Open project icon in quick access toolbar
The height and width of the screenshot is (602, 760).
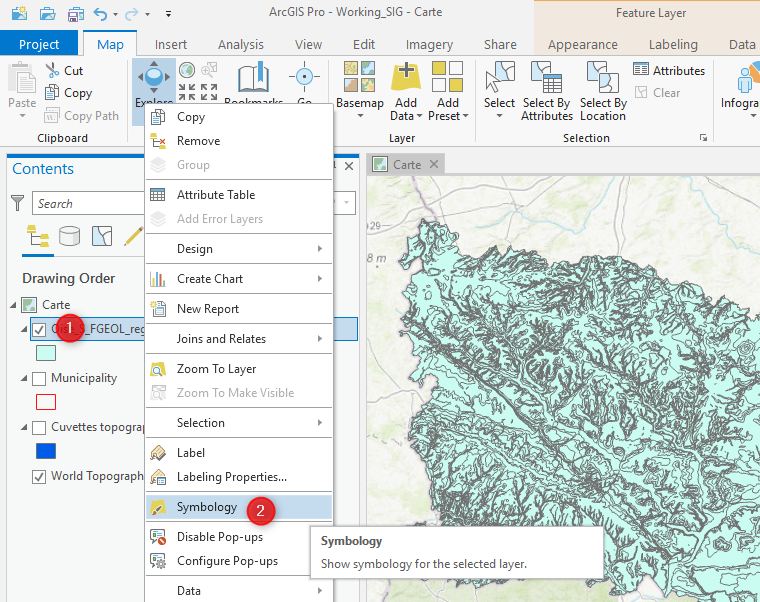(48, 14)
